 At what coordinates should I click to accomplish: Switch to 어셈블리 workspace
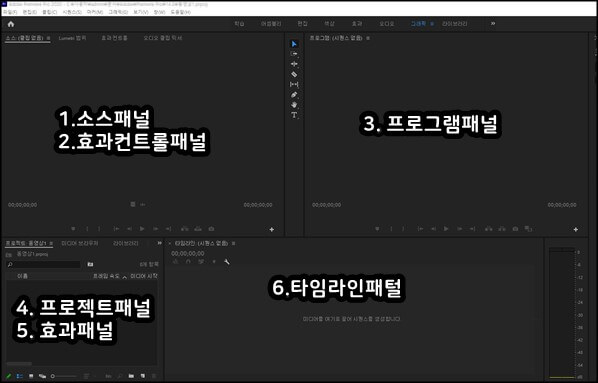pos(271,24)
